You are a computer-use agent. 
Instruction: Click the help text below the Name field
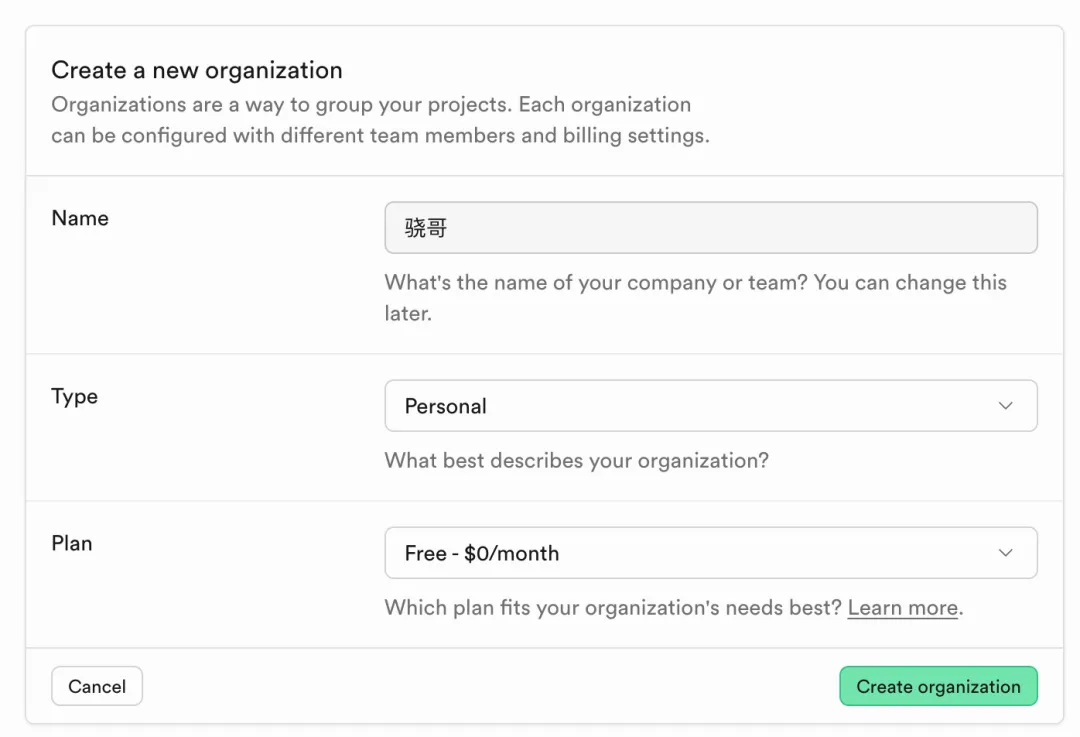tap(695, 297)
